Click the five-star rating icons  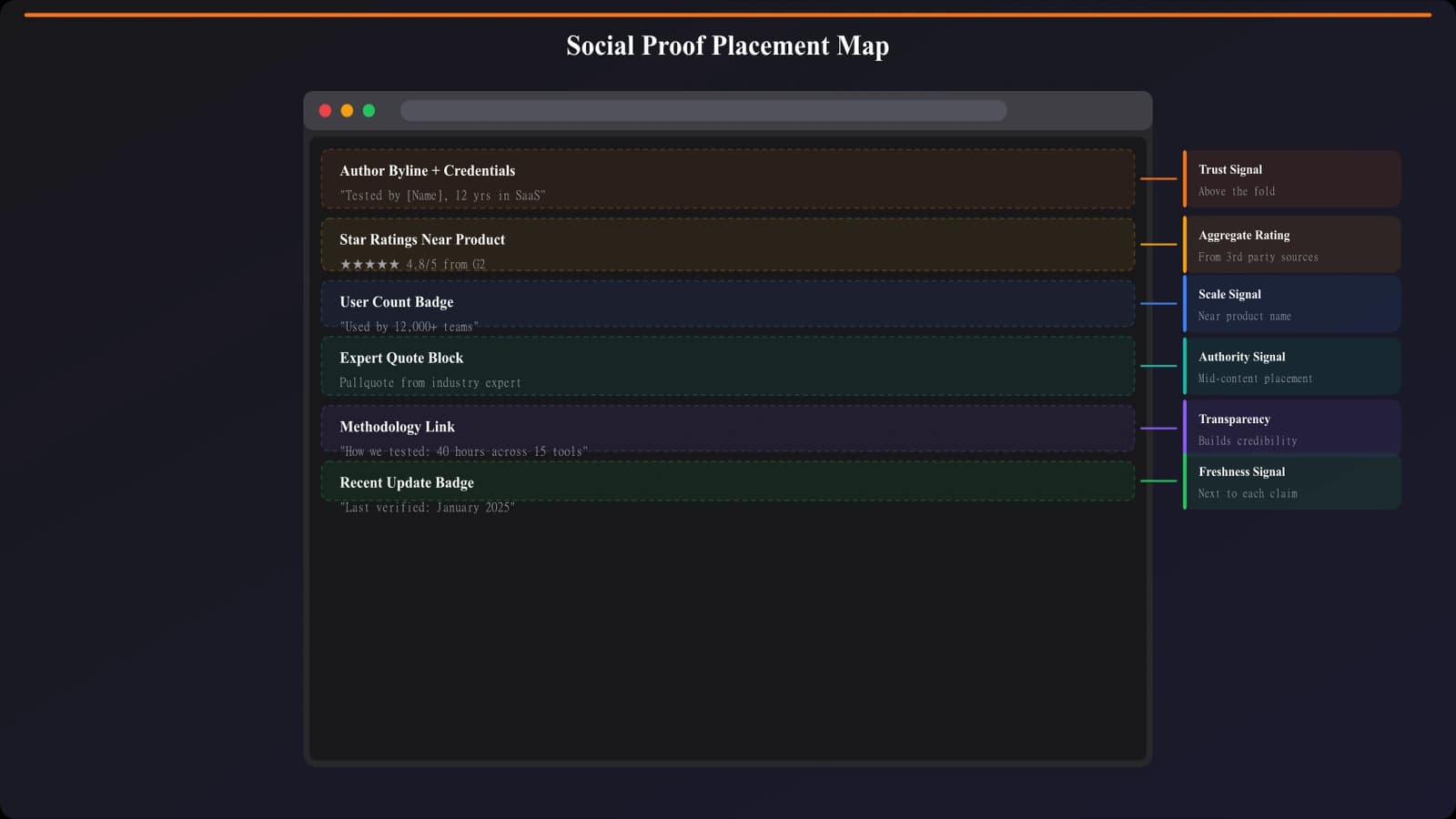click(369, 265)
